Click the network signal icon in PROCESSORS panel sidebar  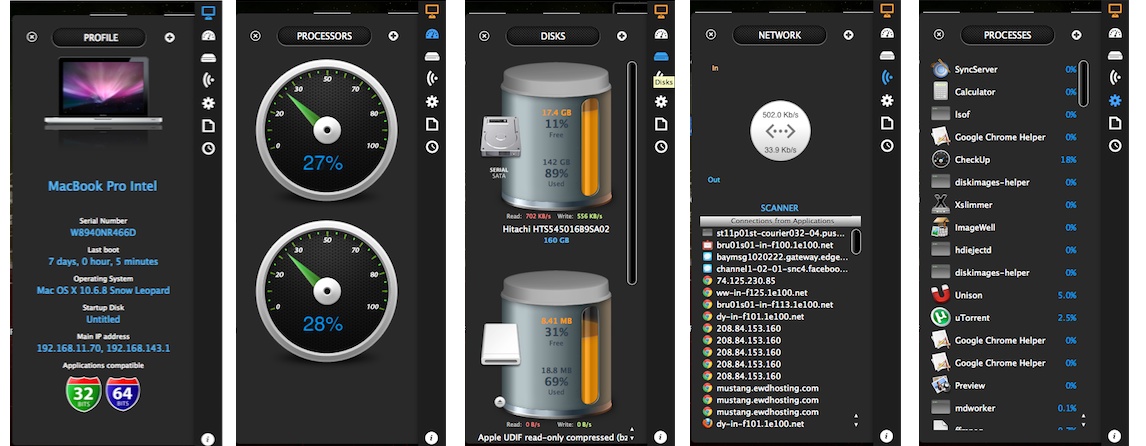pyautogui.click(x=432, y=78)
